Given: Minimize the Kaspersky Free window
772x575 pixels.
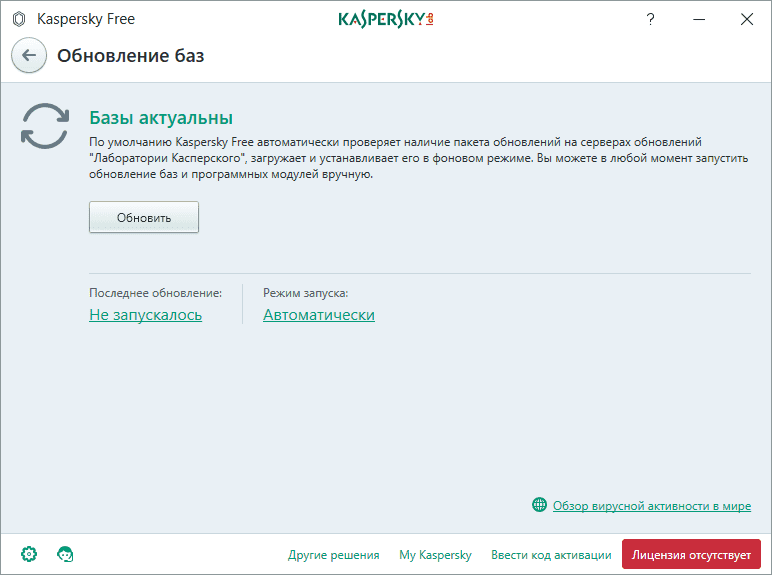Looking at the screenshot, I should 699,19.
